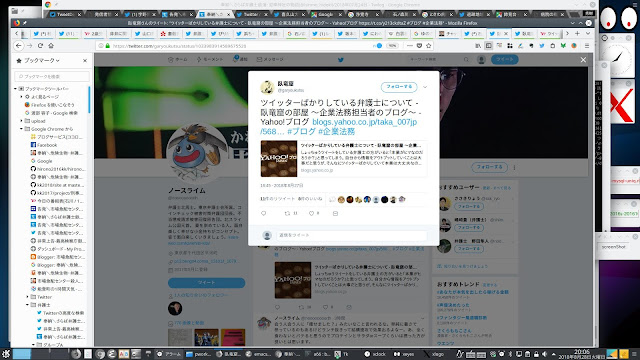The width and height of the screenshot is (640, 360).
Task: Open Twitter ホーム navigation item
Action: click(x=178, y=60)
